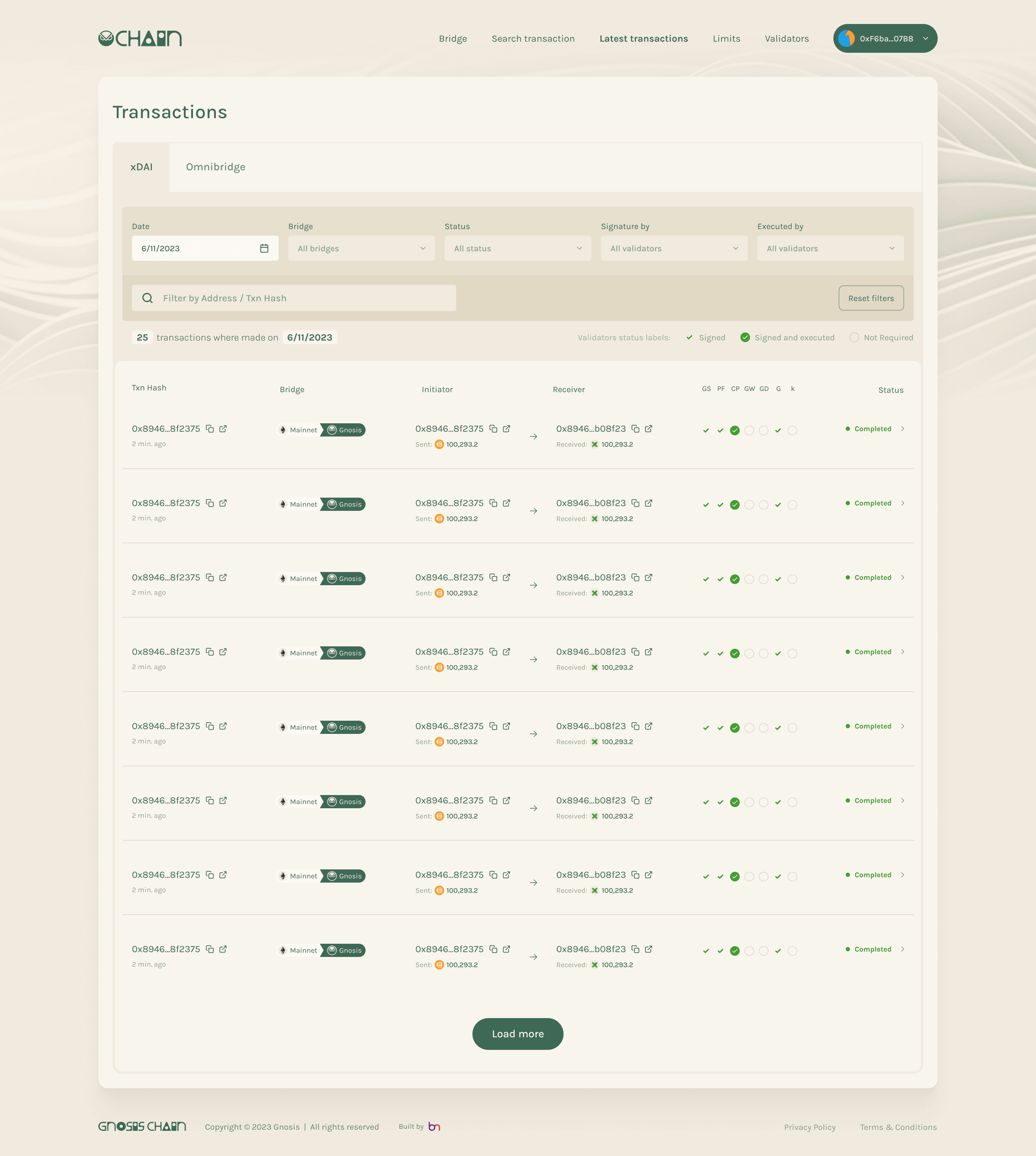
Task: Click the wallet avatar icon in header
Action: pyautogui.click(x=847, y=38)
